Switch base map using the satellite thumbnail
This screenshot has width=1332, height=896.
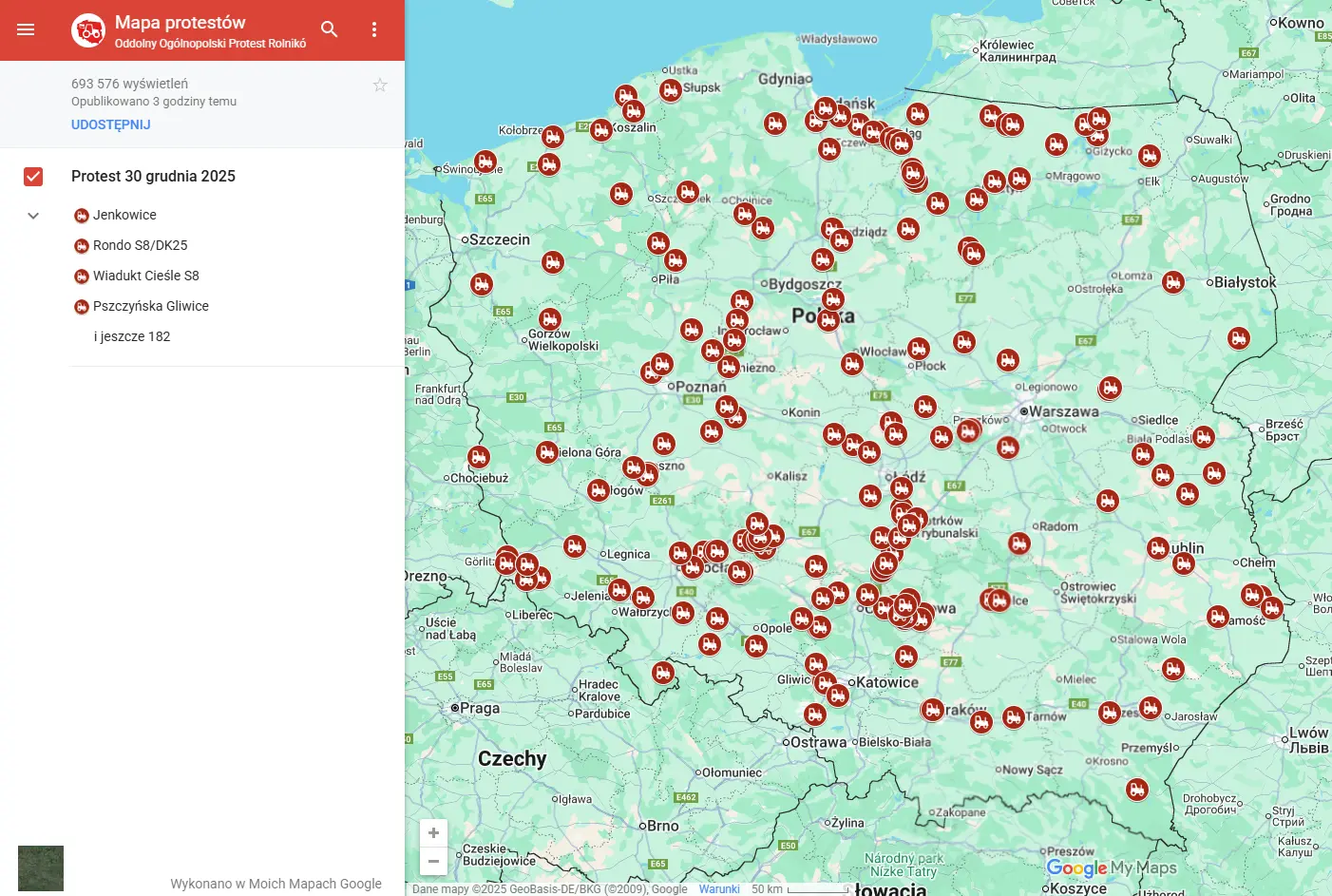click(x=40, y=867)
